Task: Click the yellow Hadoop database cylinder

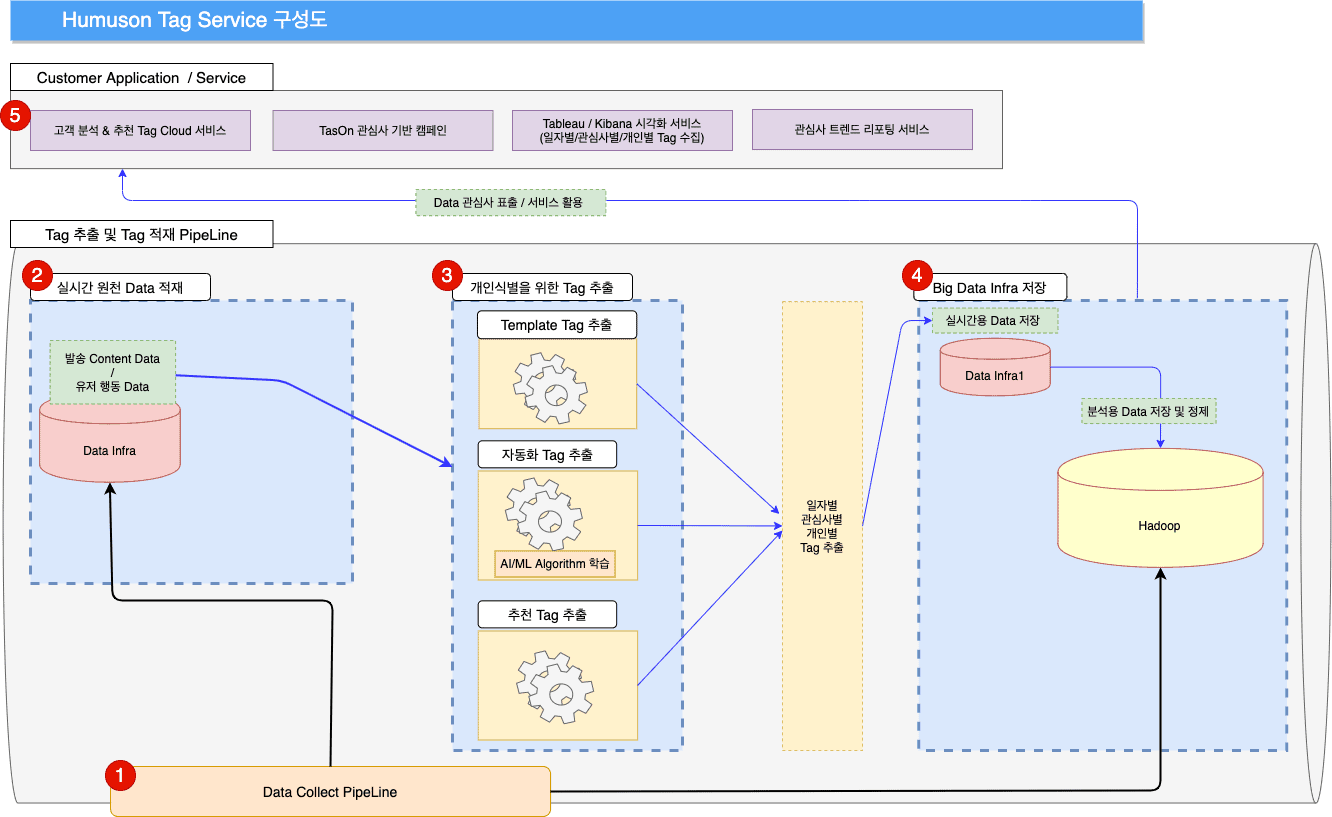Action: click(1159, 525)
